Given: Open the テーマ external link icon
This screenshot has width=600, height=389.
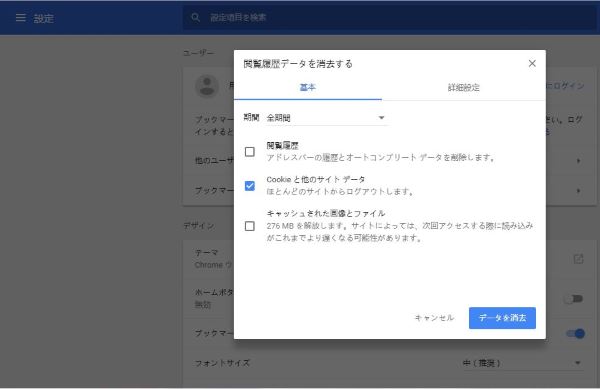Looking at the screenshot, I should tap(578, 259).
